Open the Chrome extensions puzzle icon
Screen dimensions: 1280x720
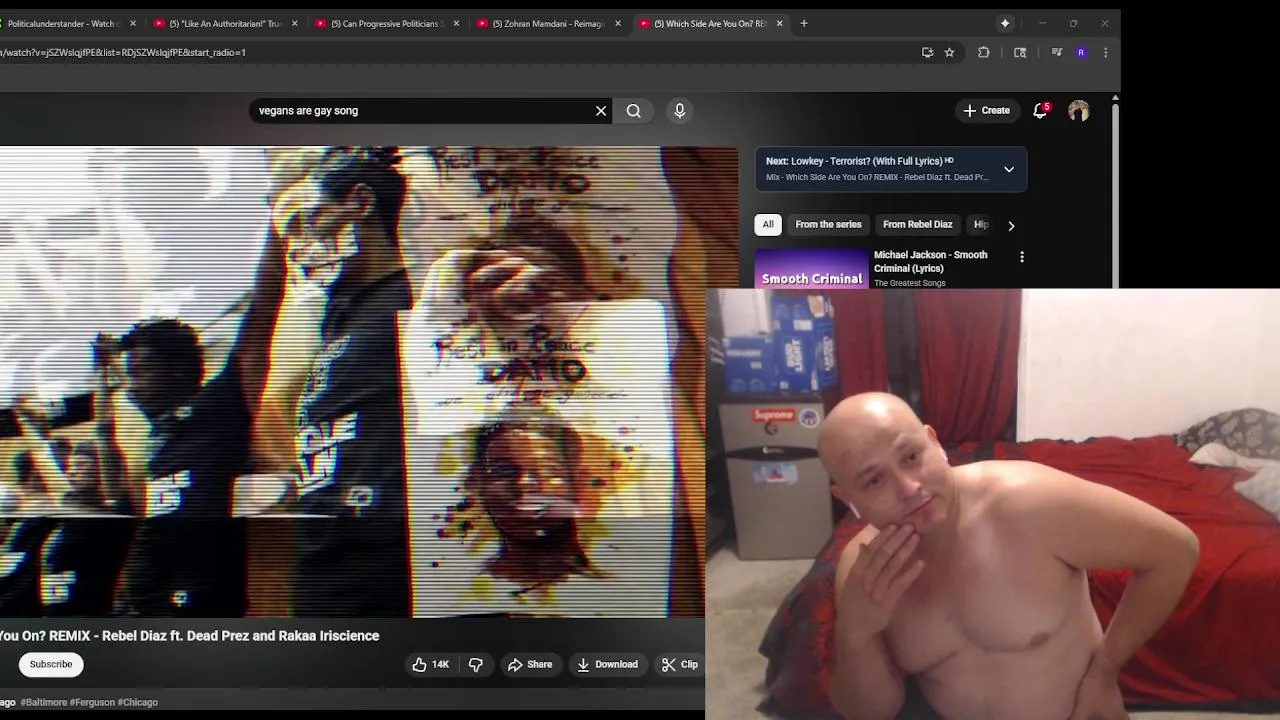click(x=984, y=52)
